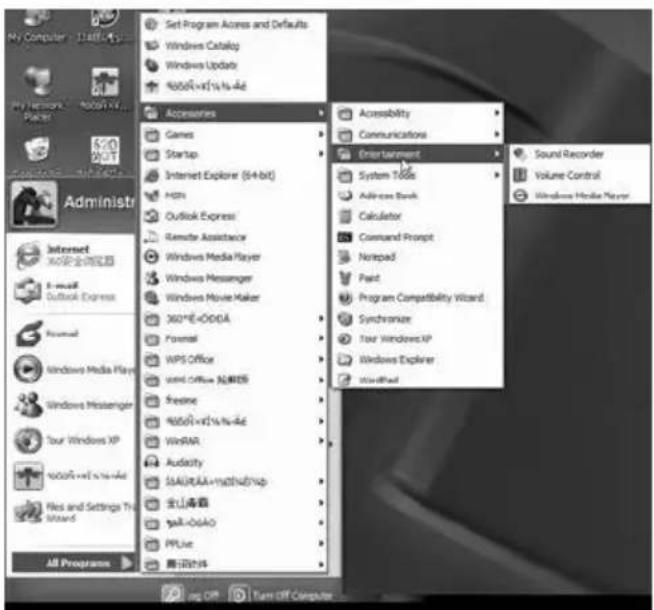The image size is (654, 610).
Task: Click the Notepad icon
Action: (x=345, y=257)
